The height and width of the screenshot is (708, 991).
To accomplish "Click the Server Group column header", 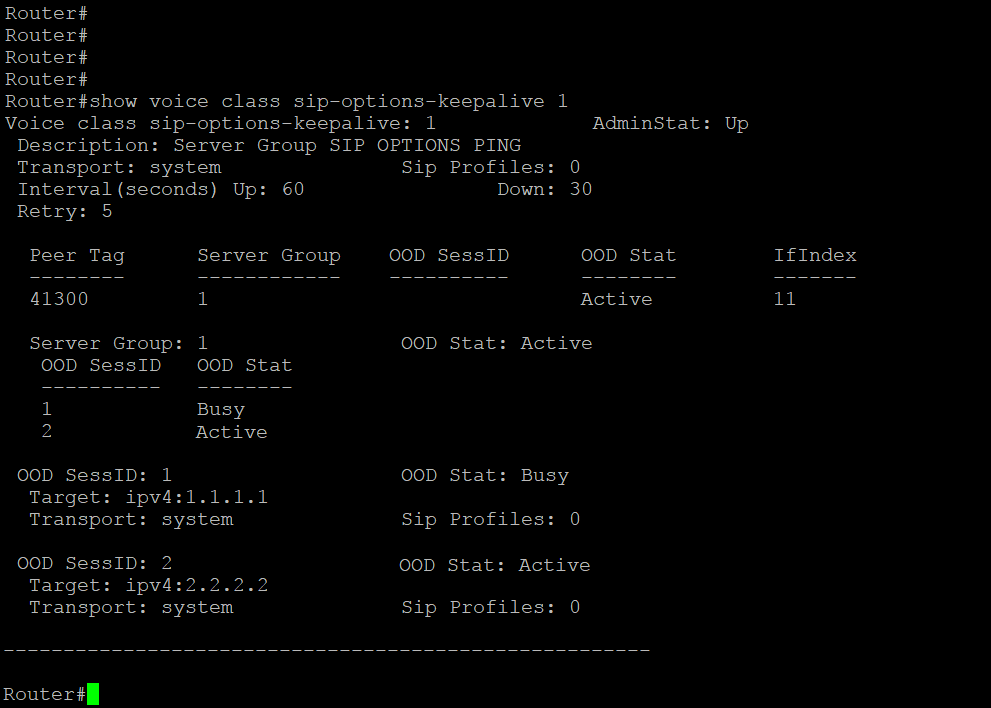I will click(x=269, y=256).
